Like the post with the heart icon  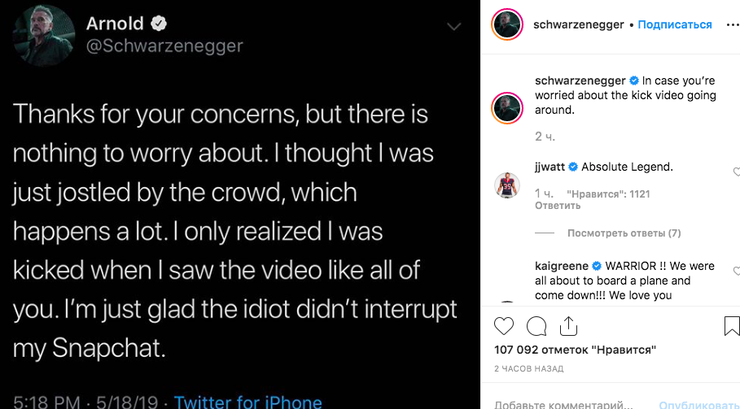point(505,327)
